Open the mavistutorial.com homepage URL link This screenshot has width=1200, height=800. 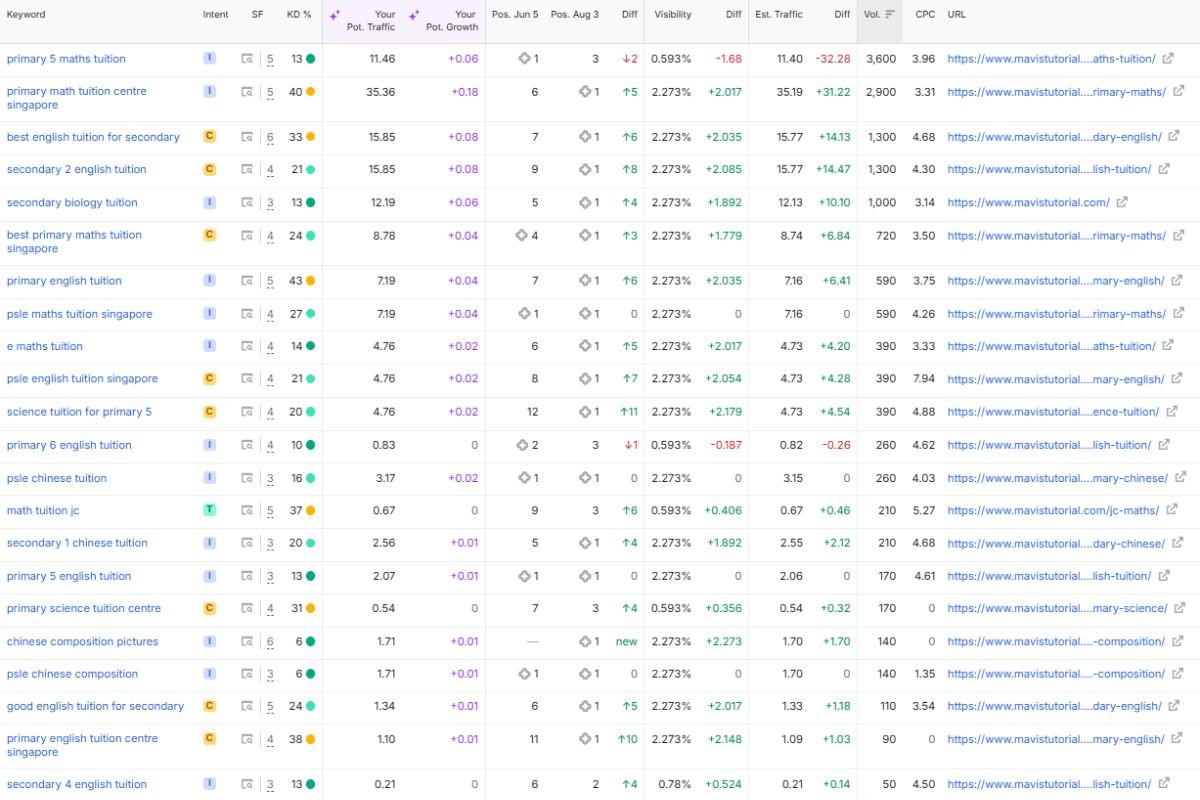tap(1028, 203)
